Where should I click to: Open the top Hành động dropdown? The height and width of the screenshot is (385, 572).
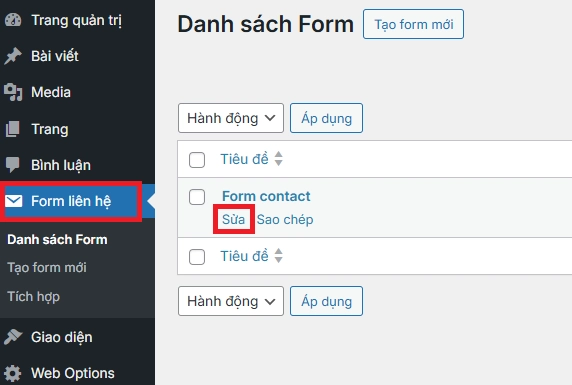[x=231, y=118]
